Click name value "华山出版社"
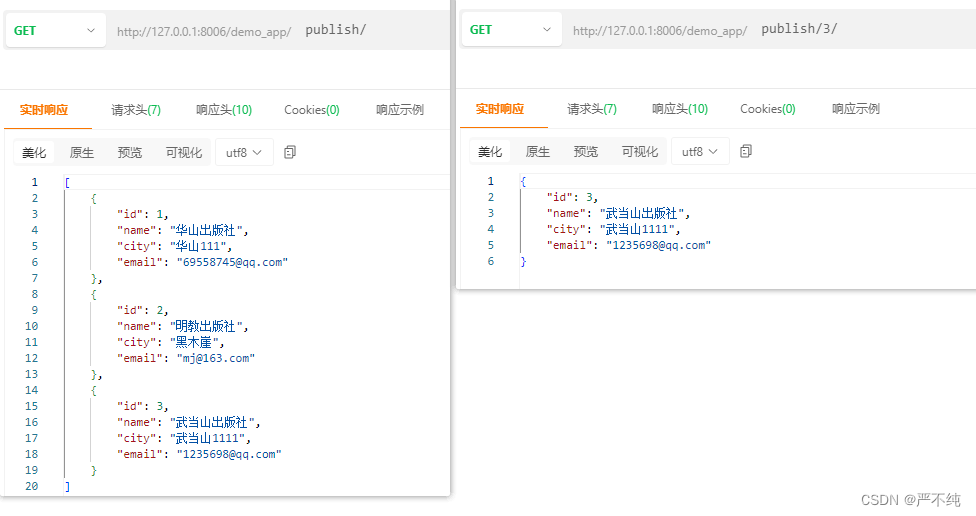 pyautogui.click(x=206, y=230)
